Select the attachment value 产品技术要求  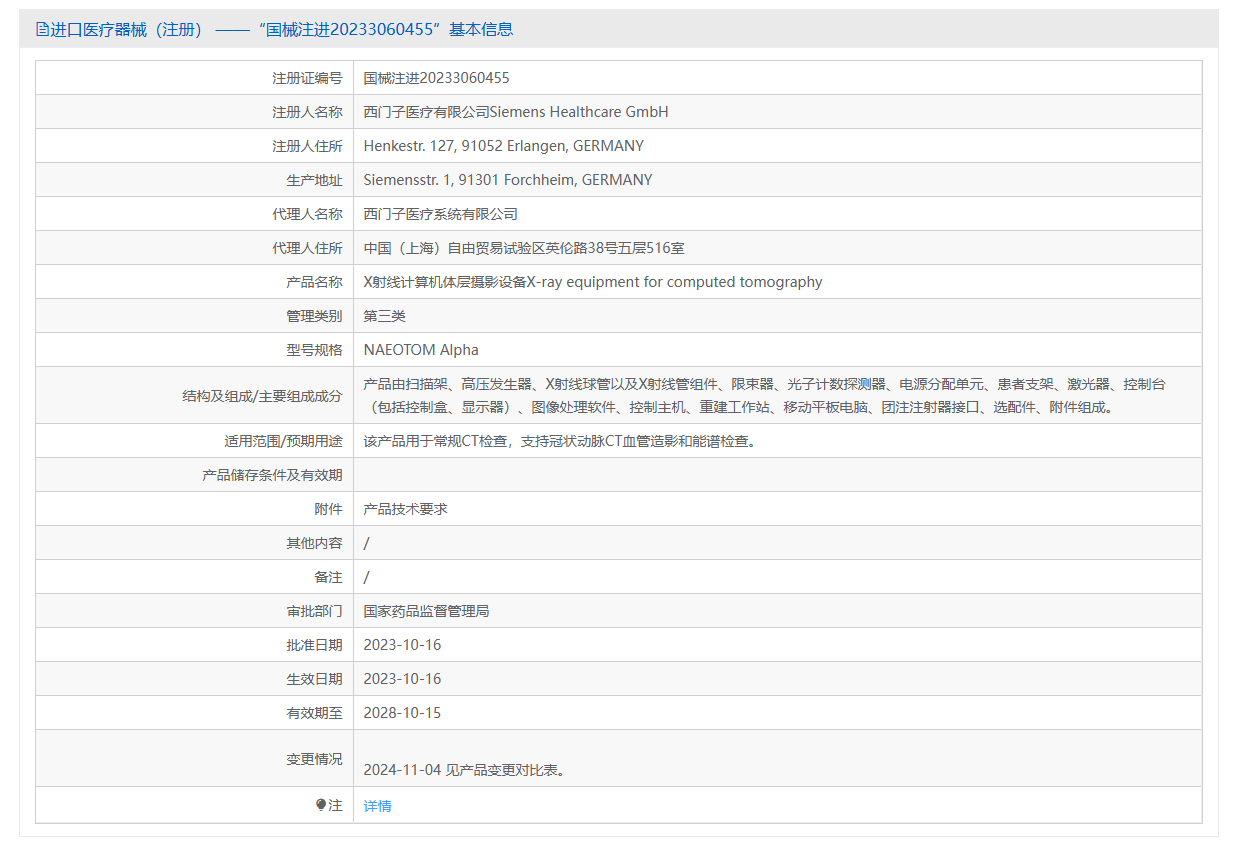click(x=405, y=509)
